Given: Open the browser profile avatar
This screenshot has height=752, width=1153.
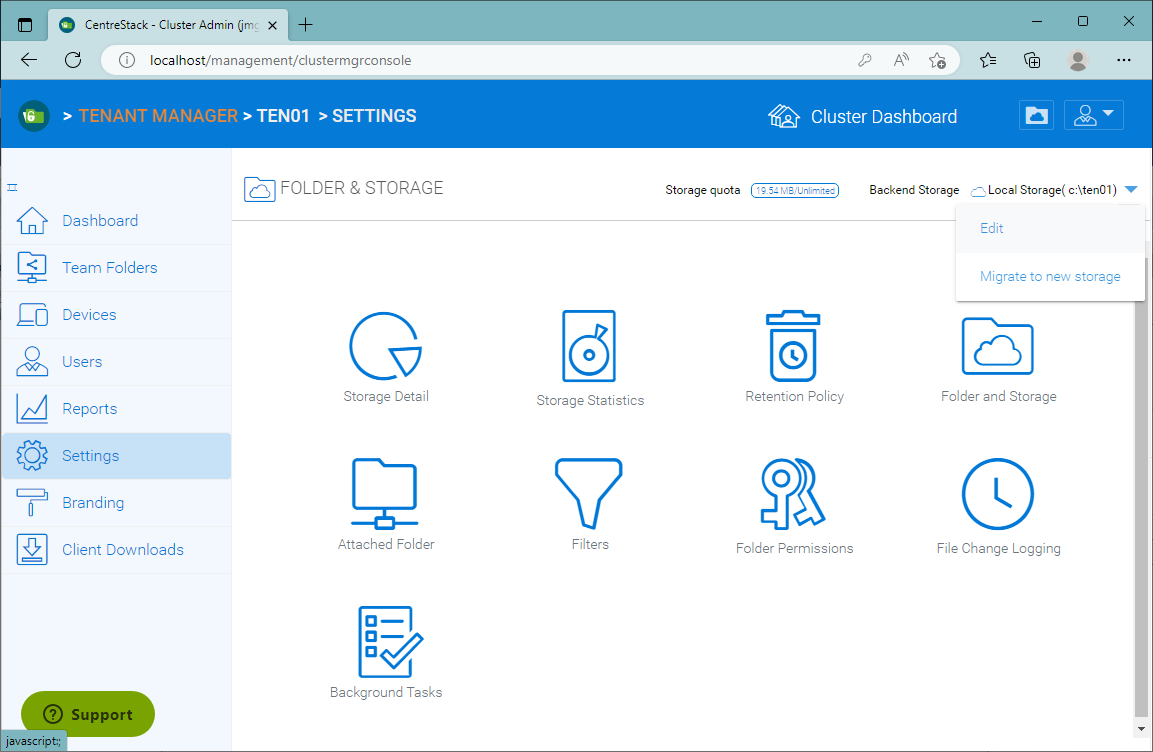Looking at the screenshot, I should click(1078, 60).
